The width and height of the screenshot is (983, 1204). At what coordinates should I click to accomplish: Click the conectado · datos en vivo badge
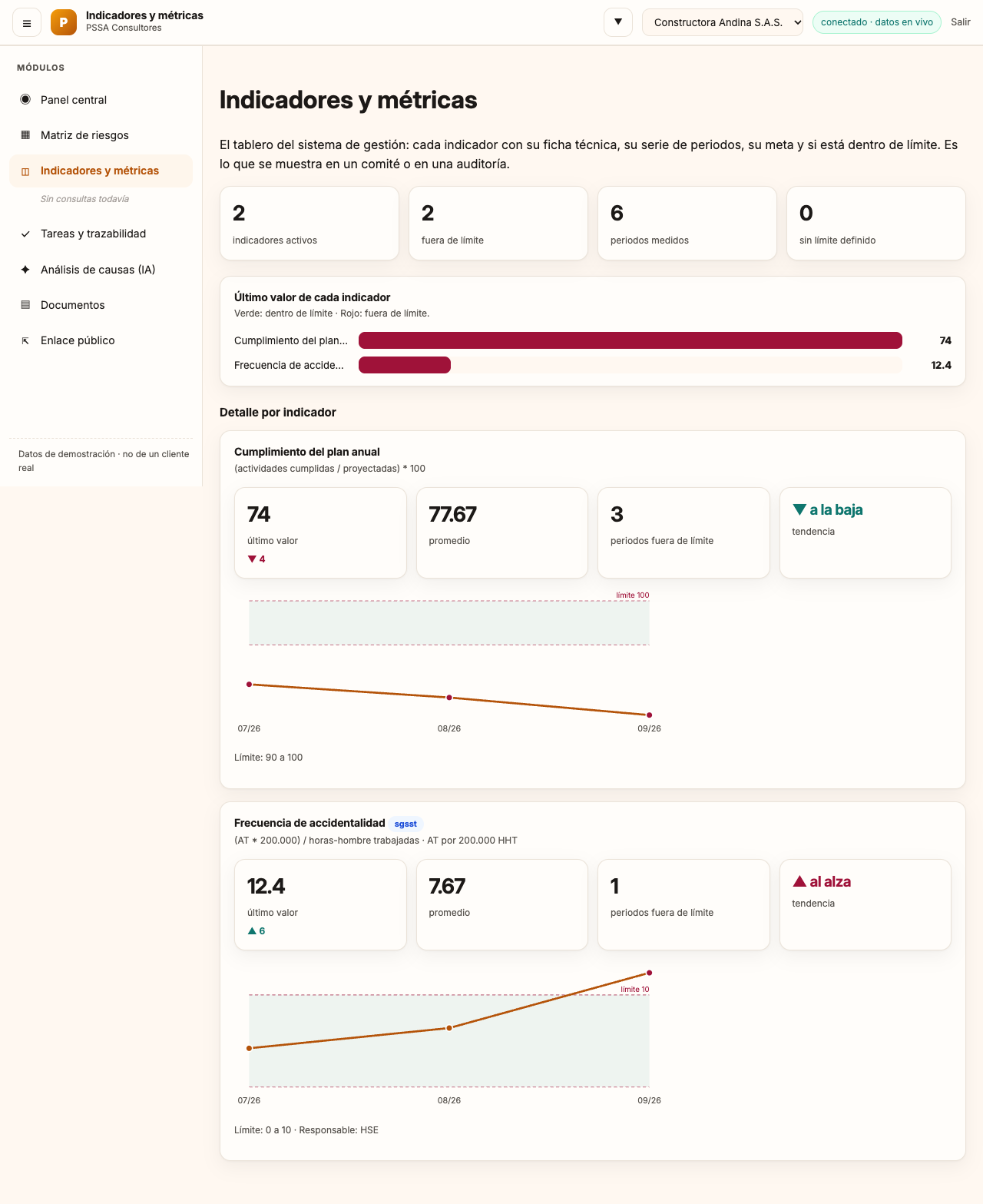point(877,22)
